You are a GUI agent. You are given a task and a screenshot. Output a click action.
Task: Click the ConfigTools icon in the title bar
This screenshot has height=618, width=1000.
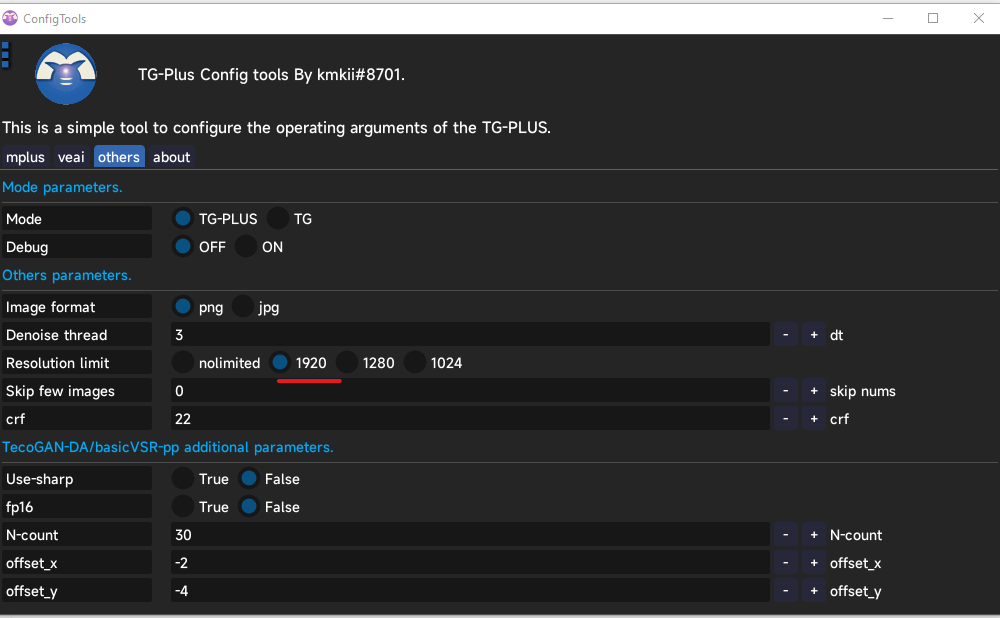coord(11,18)
